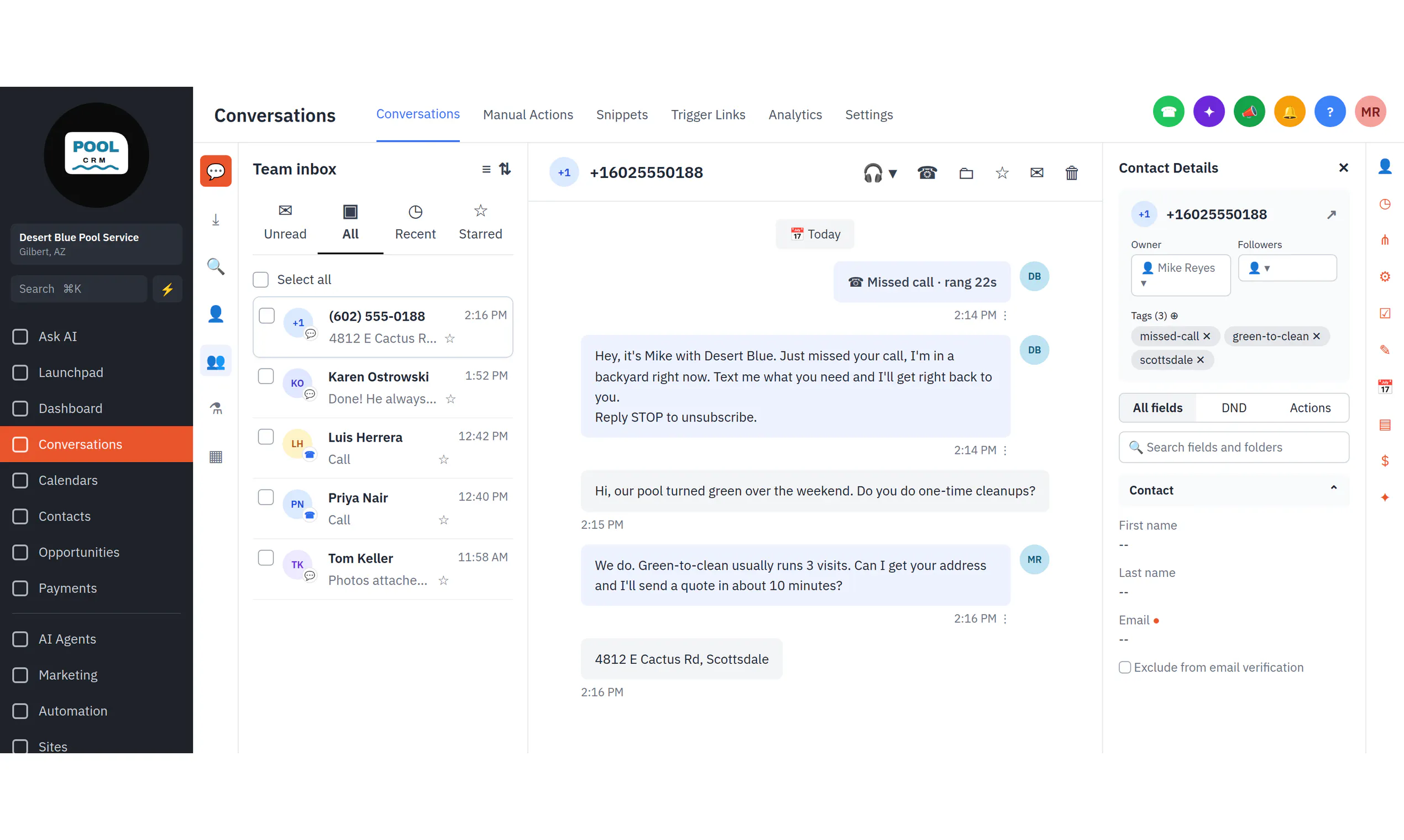The height and width of the screenshot is (840, 1404).
Task: Click the Search fields and folders input
Action: point(1234,447)
